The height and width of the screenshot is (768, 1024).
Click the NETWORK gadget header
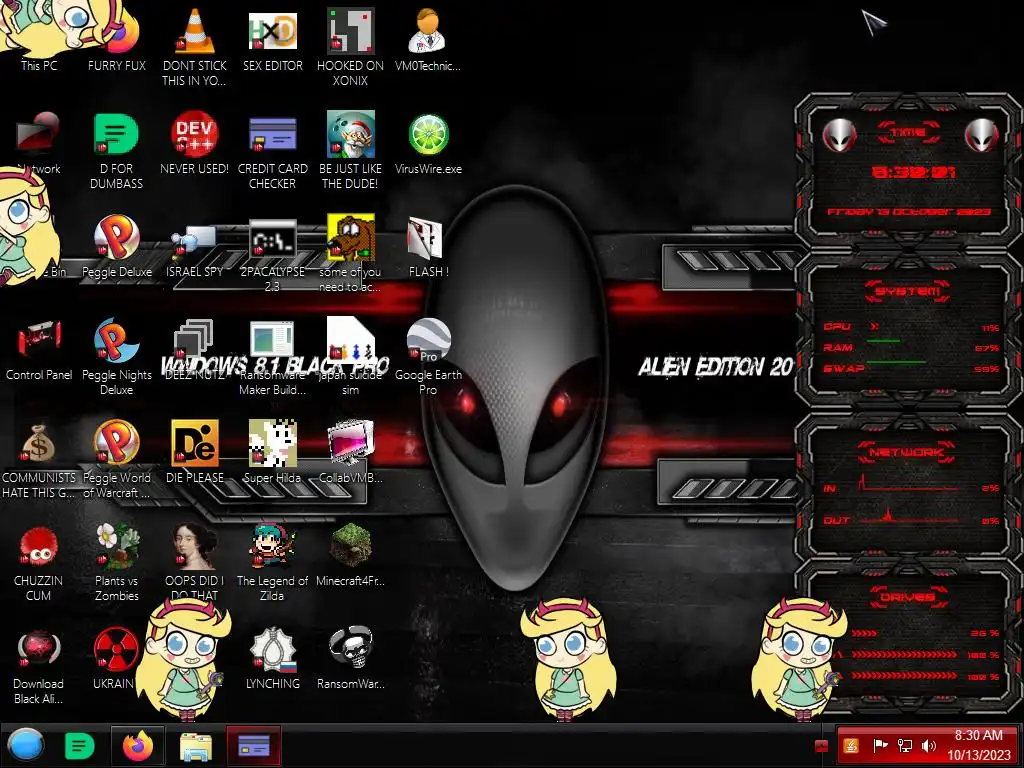click(x=906, y=452)
